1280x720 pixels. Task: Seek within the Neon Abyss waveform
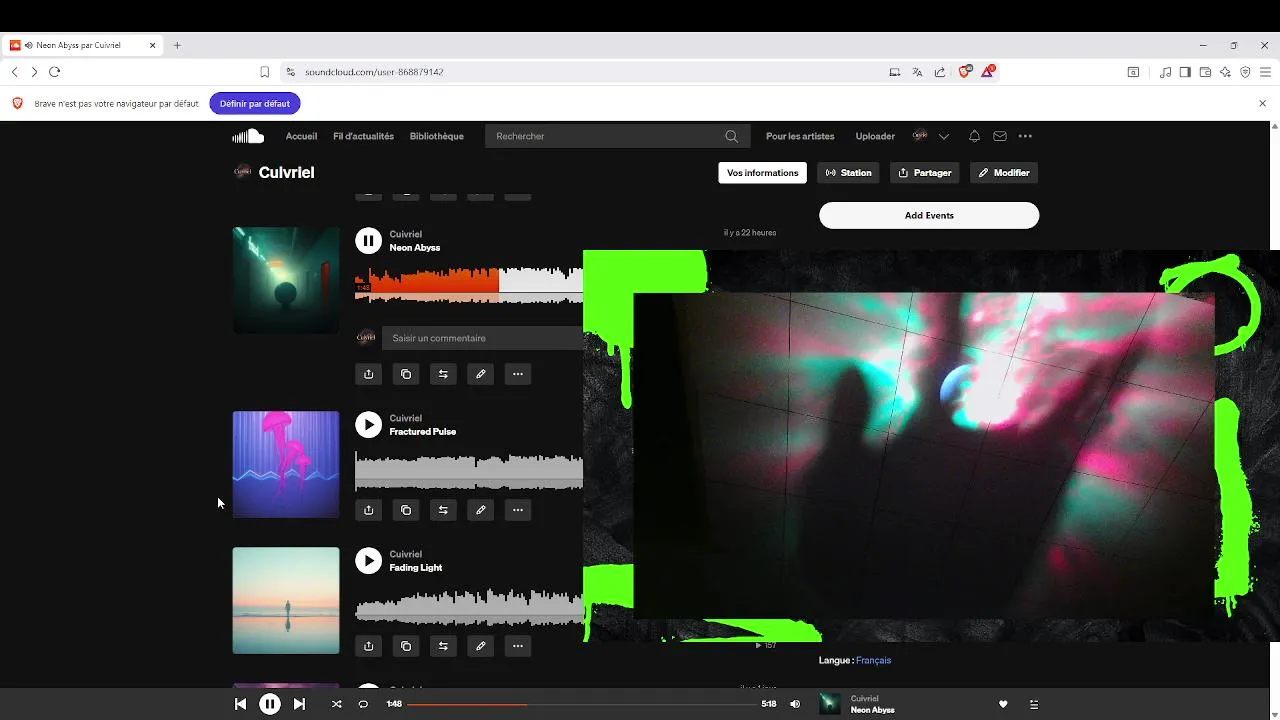coord(469,283)
